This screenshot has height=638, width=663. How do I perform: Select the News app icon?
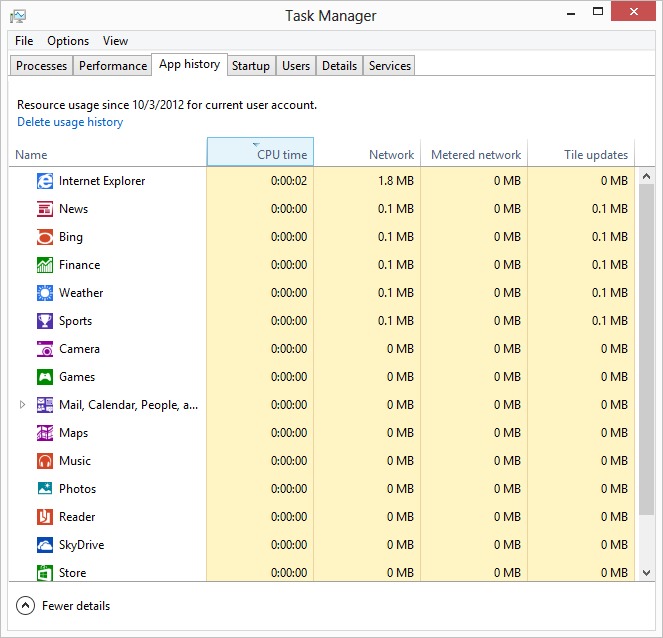click(x=45, y=209)
